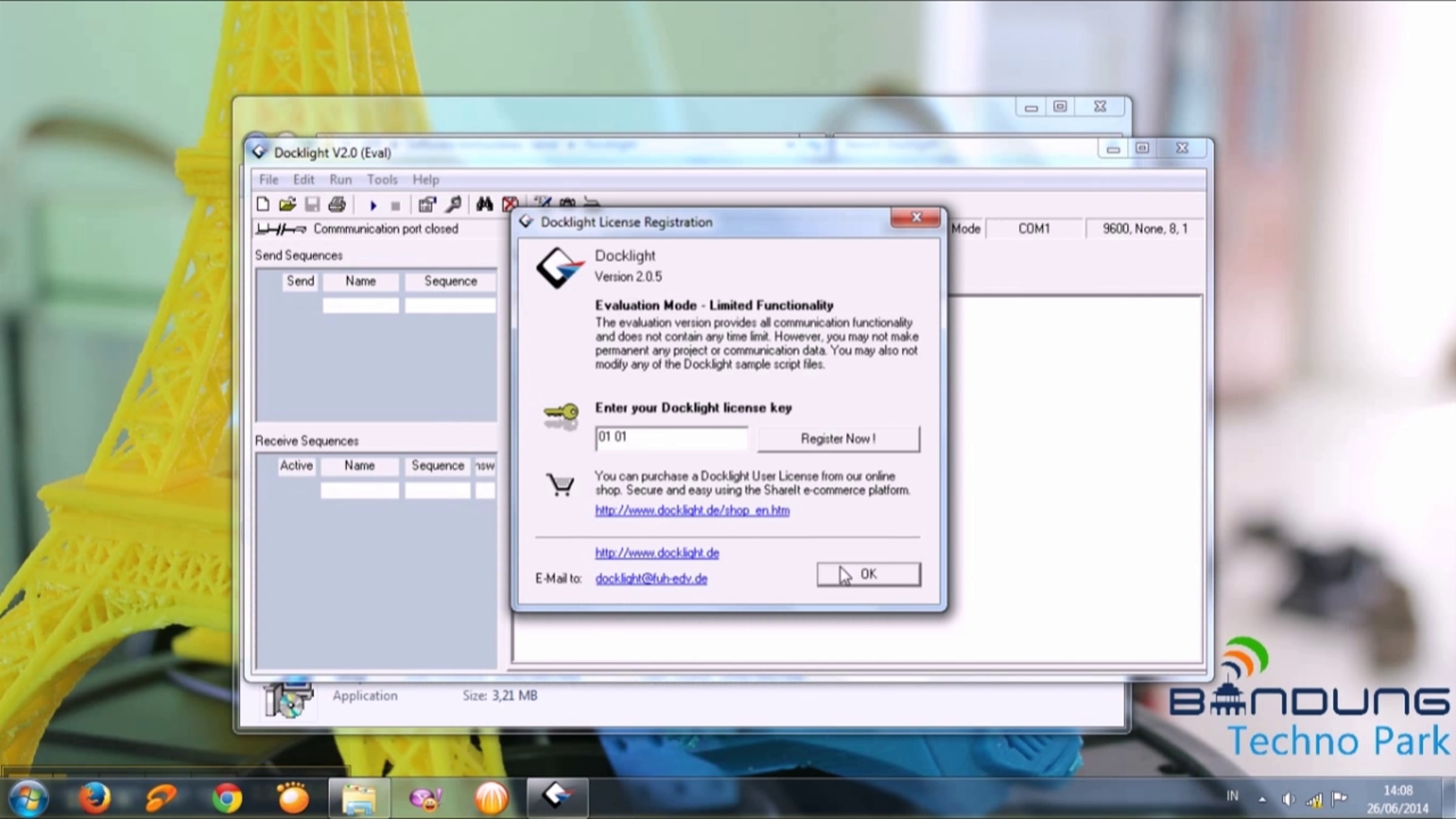
Task: Stop communication with the stop icon
Action: (x=396, y=206)
